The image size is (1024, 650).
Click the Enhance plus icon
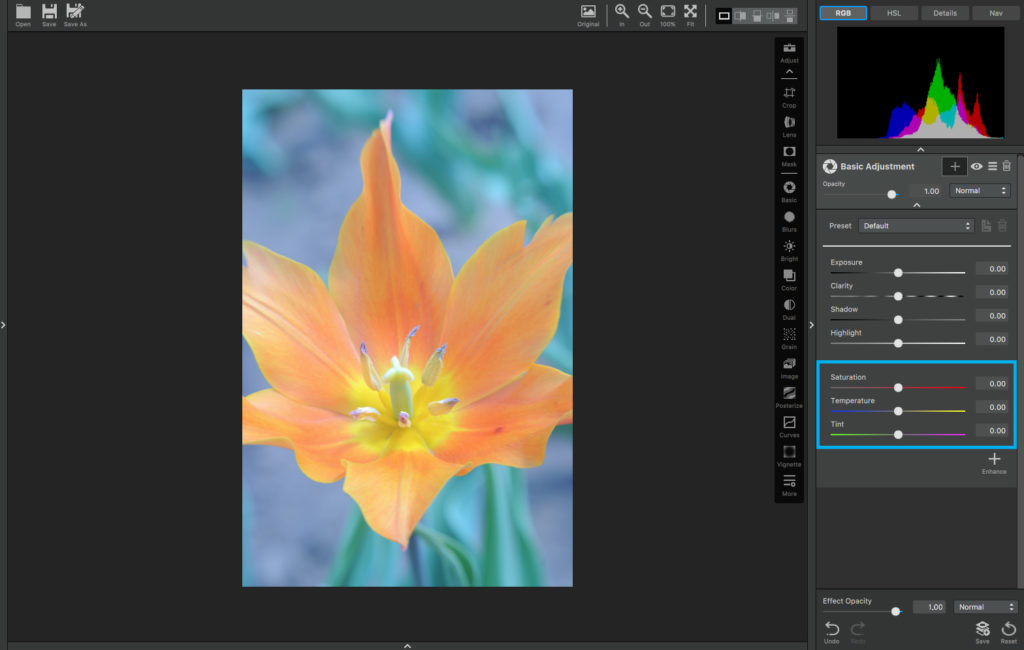994,459
